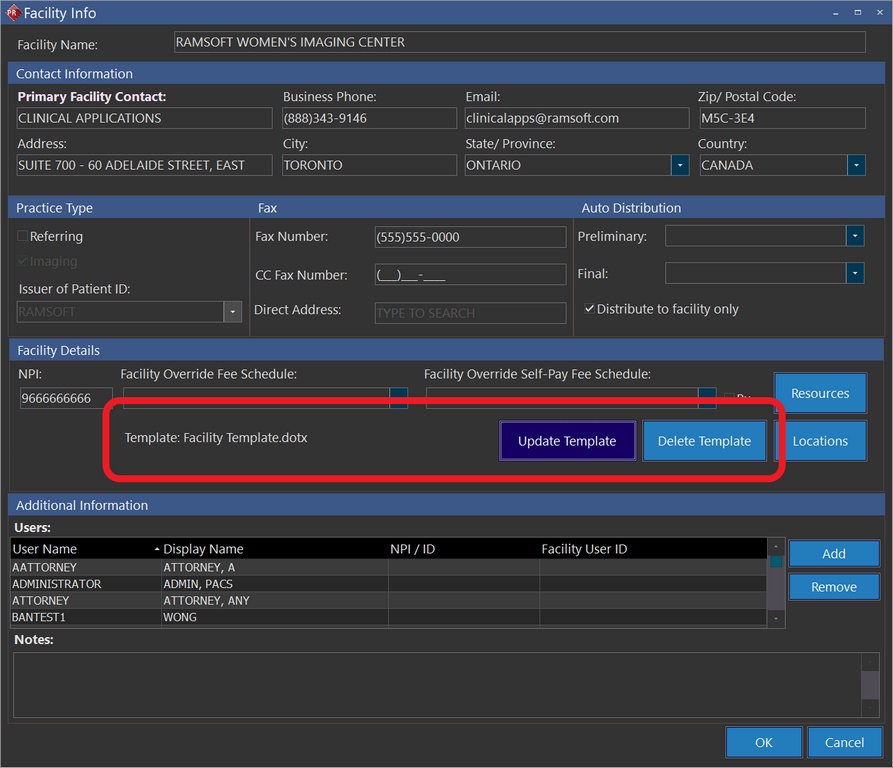Click the Facility Info app icon in title bar
The width and height of the screenshot is (893, 768).
[12, 13]
